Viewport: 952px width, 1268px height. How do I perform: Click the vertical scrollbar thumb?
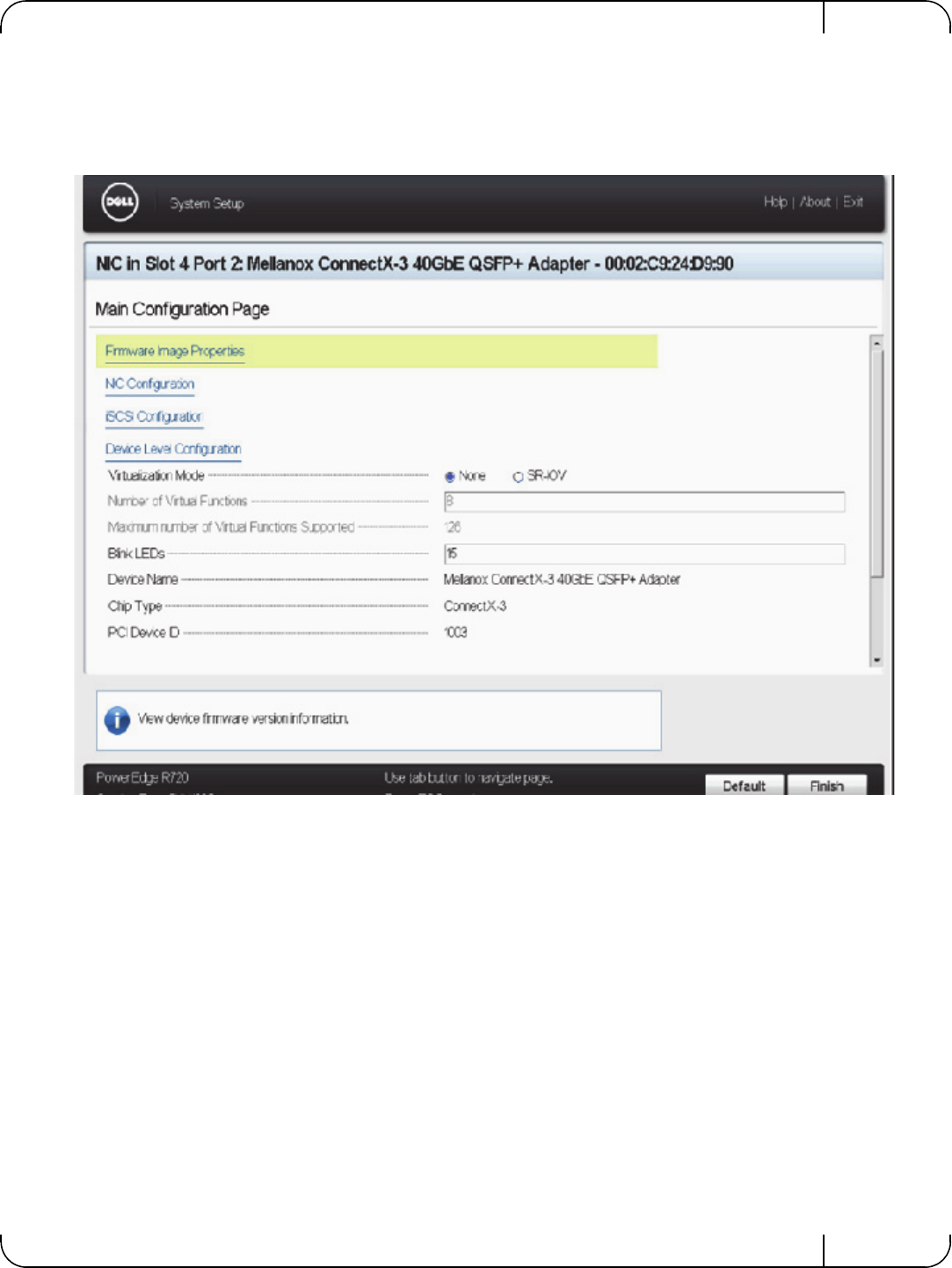point(876,463)
